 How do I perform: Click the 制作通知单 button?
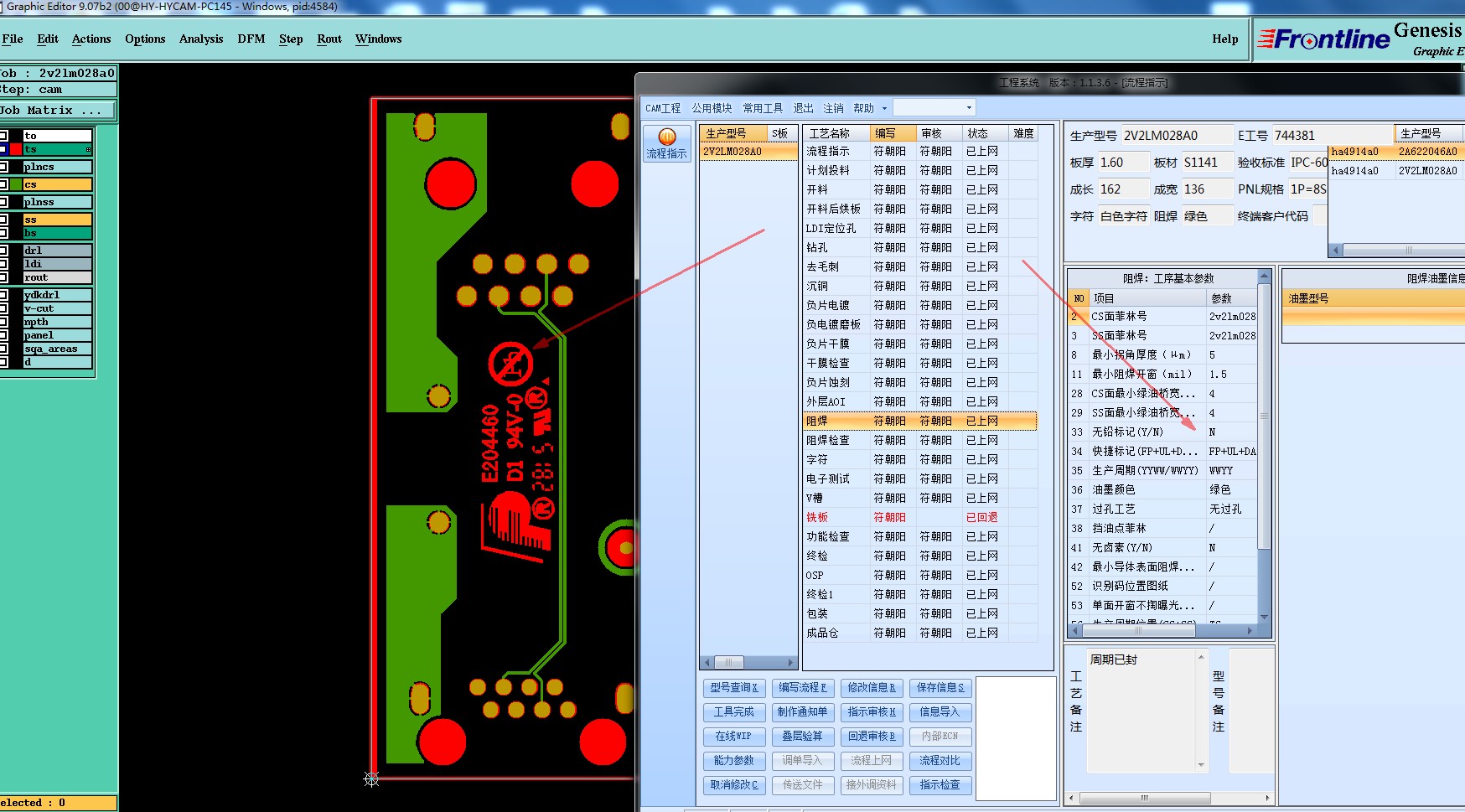tap(803, 711)
